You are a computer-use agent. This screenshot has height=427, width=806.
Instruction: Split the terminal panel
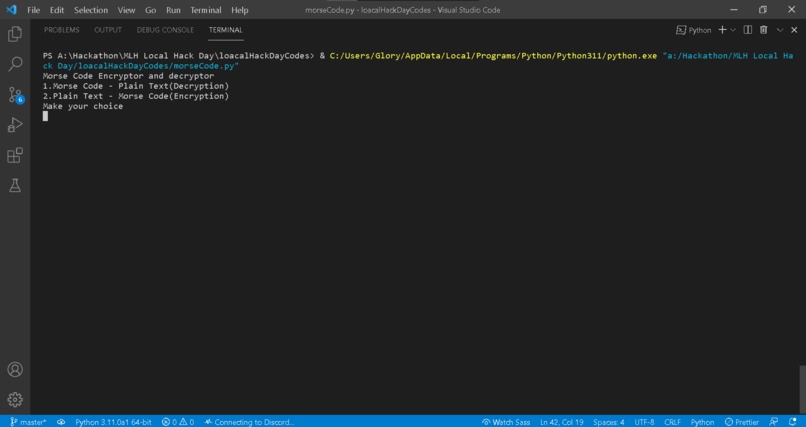click(x=748, y=30)
